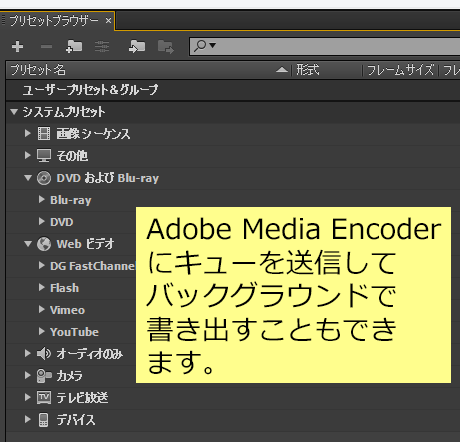The image size is (460, 442).
Task: Collapse the Web ビデオ category
Action: [x=28, y=244]
